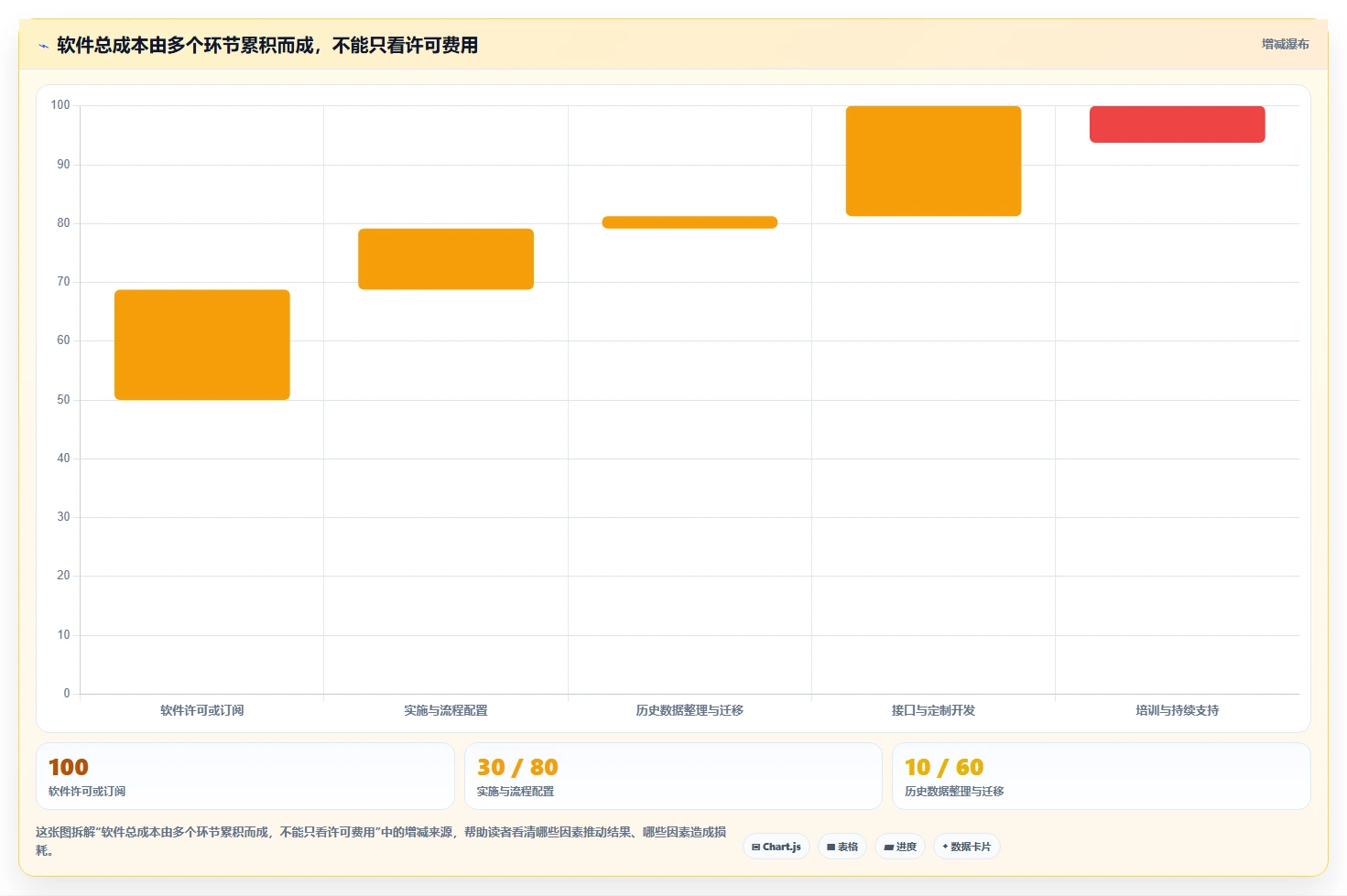This screenshot has height=896, width=1347.
Task: Select the 实施与流程配置 orange bar
Action: click(446, 259)
